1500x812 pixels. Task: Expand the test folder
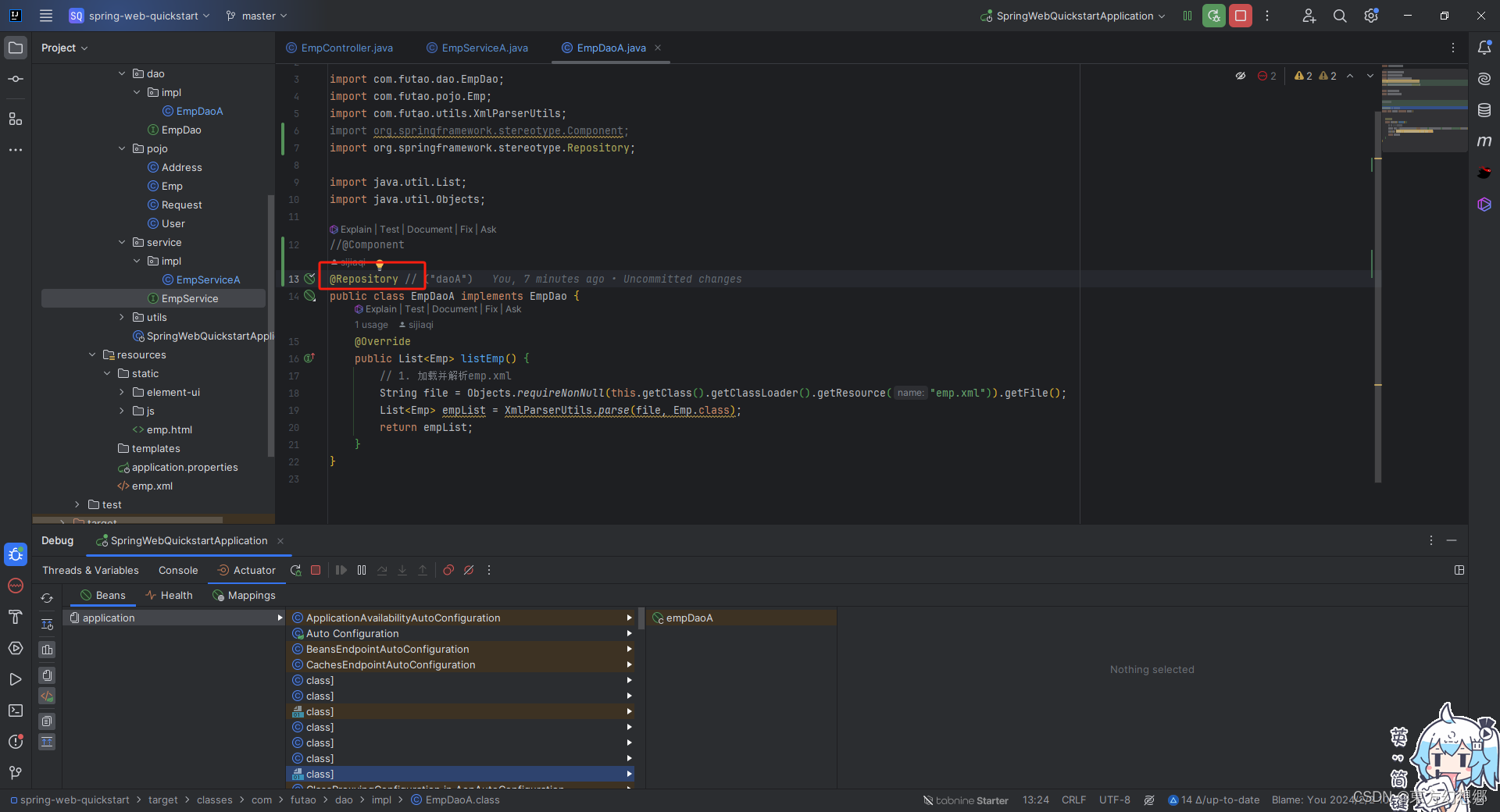(77, 504)
